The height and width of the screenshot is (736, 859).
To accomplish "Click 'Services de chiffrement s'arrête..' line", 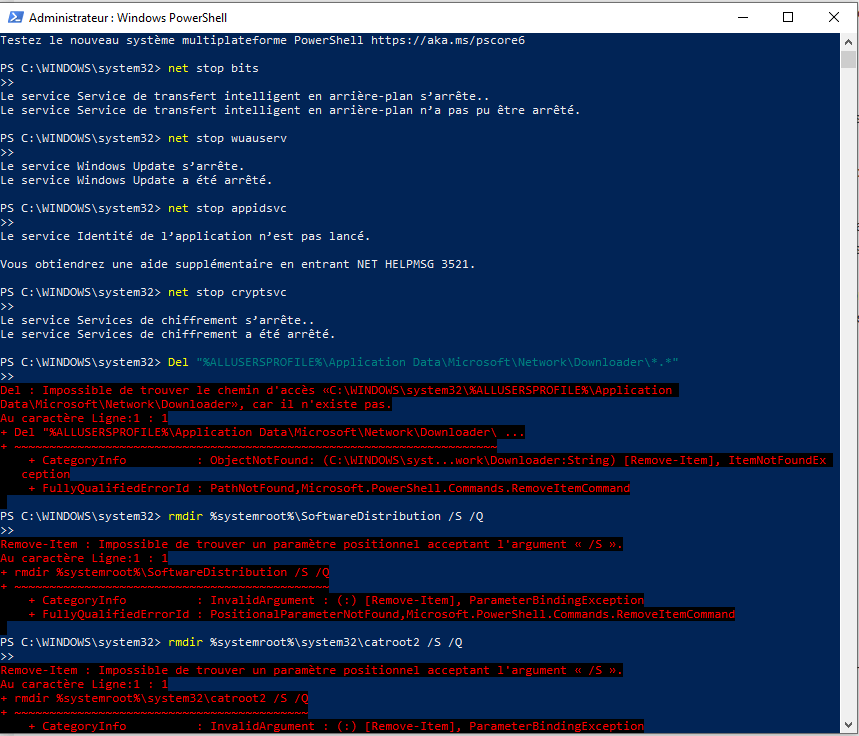I will tap(157, 320).
